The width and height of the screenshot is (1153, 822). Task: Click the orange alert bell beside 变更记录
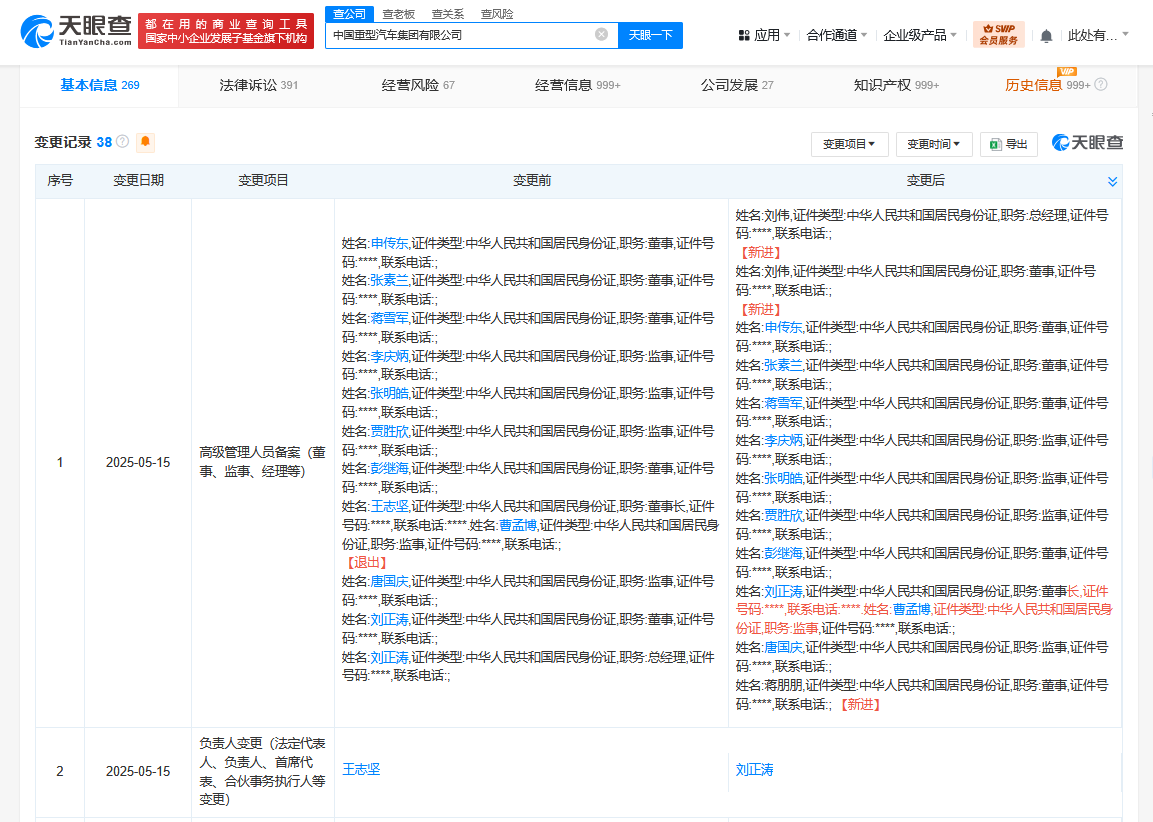pos(146,142)
